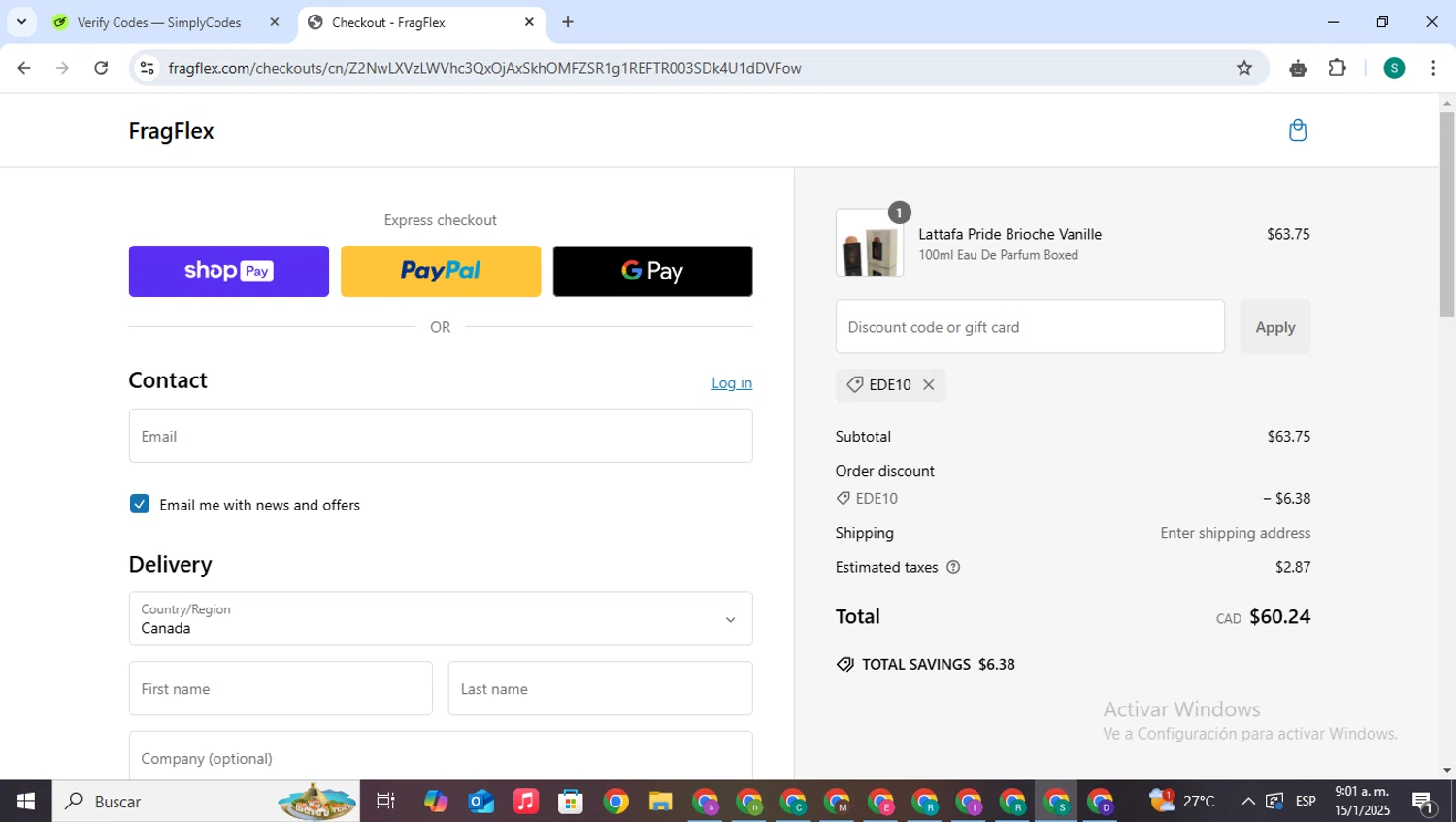Pay with Shop Pay
Image resolution: width=1456 pixels, height=822 pixels.
[229, 271]
